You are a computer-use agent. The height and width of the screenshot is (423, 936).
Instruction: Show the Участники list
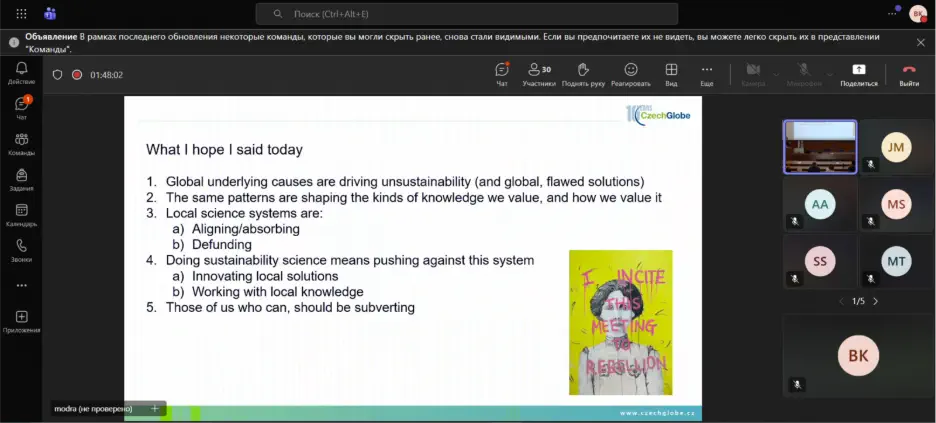539,74
